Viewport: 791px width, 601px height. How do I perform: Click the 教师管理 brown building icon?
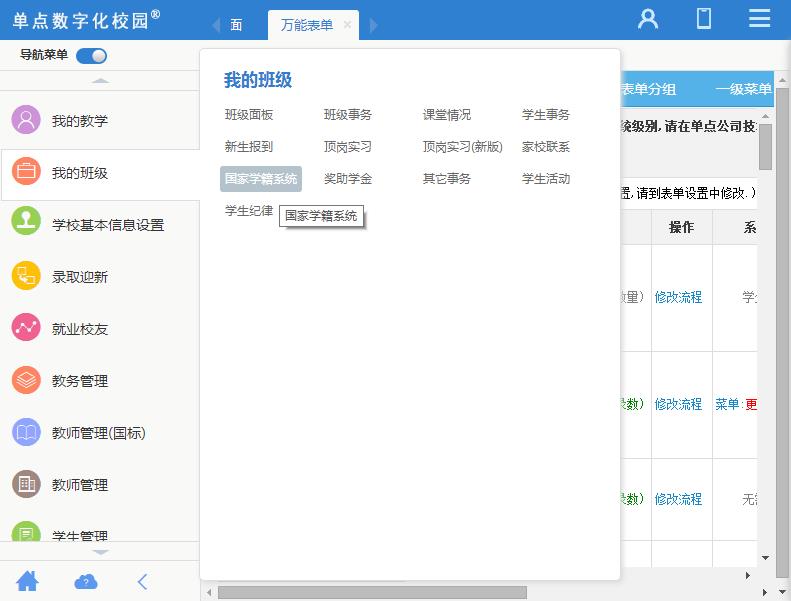pos(26,484)
